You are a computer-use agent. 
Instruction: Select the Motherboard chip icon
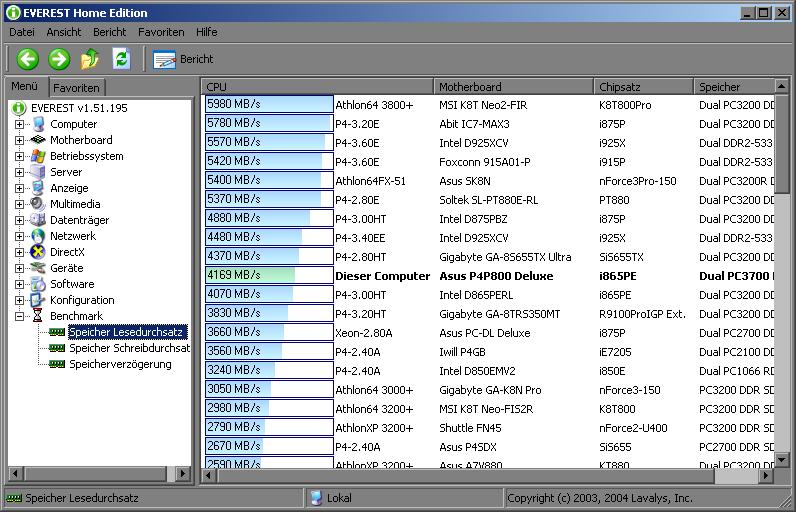coord(38,140)
